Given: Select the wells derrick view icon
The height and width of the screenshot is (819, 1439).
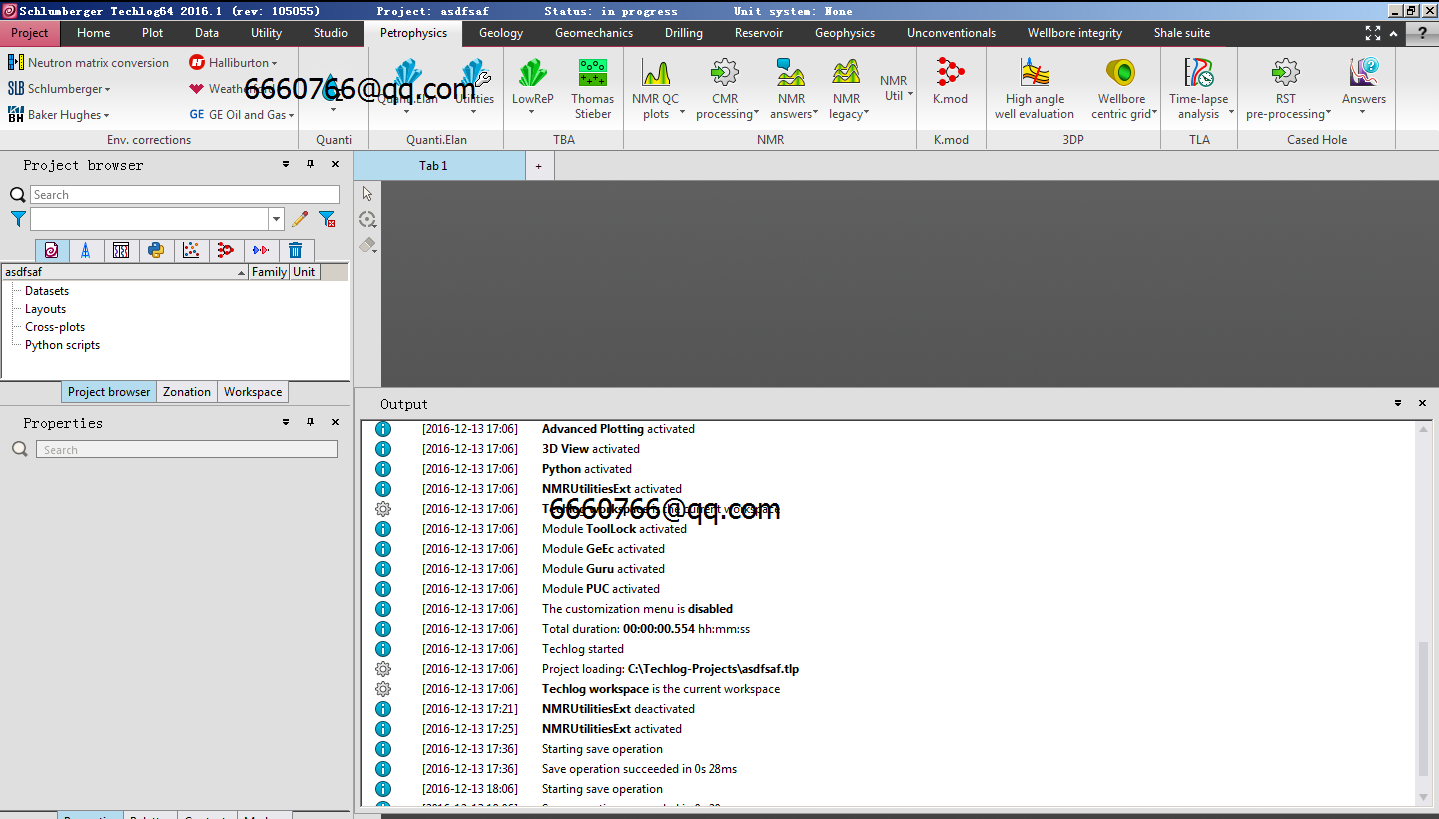Looking at the screenshot, I should pyautogui.click(x=85, y=251).
